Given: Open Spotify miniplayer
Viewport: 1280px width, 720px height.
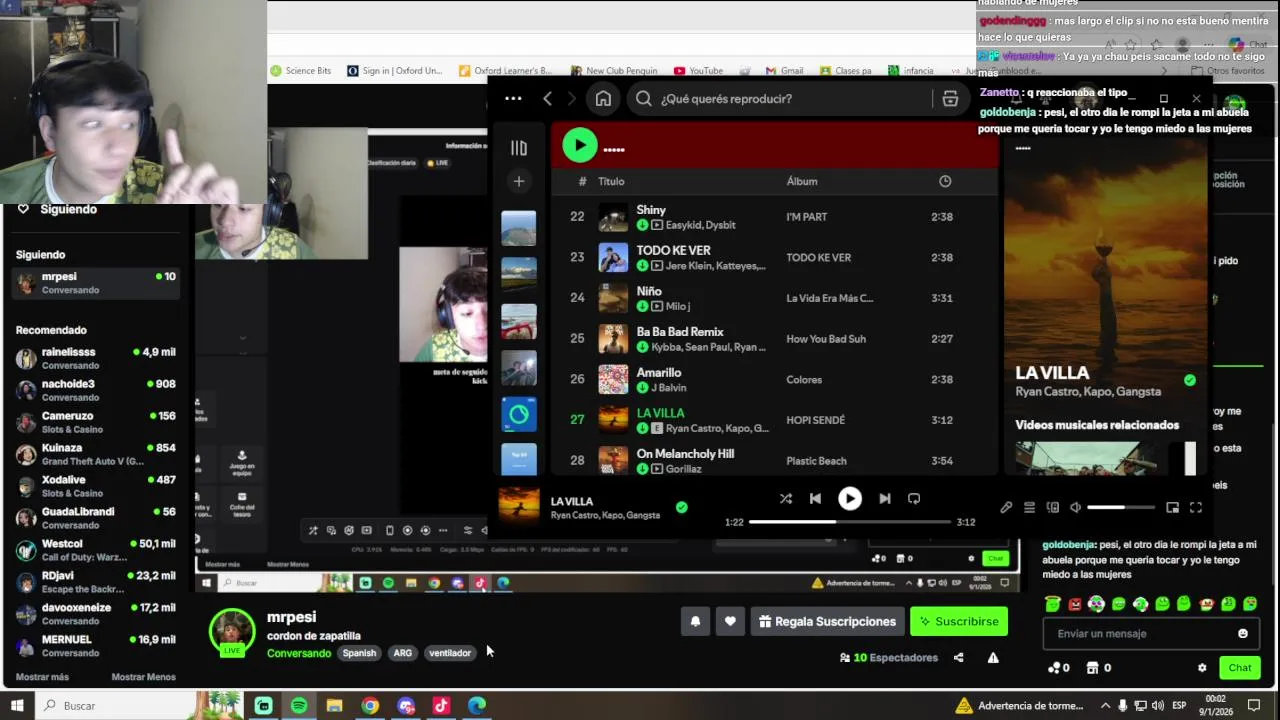Looking at the screenshot, I should pos(1173,507).
